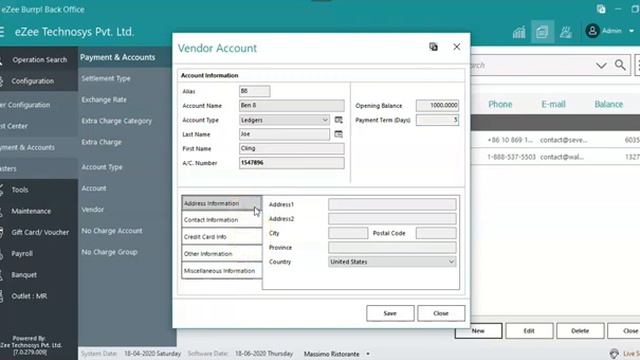Select the Vendor menu item

(x=93, y=209)
